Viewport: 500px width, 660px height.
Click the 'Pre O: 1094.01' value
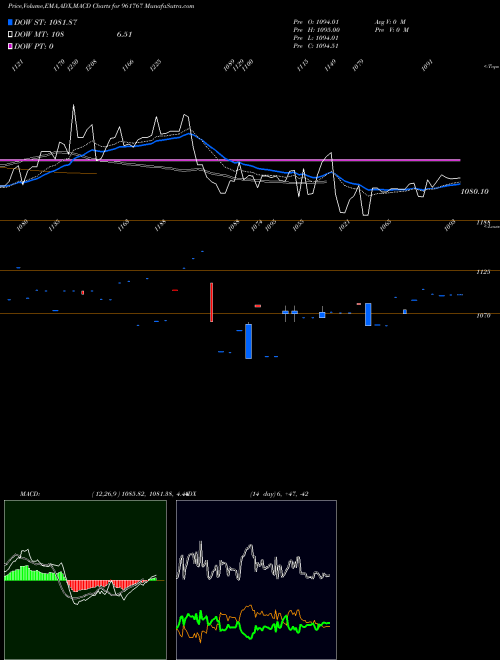pyautogui.click(x=316, y=21)
